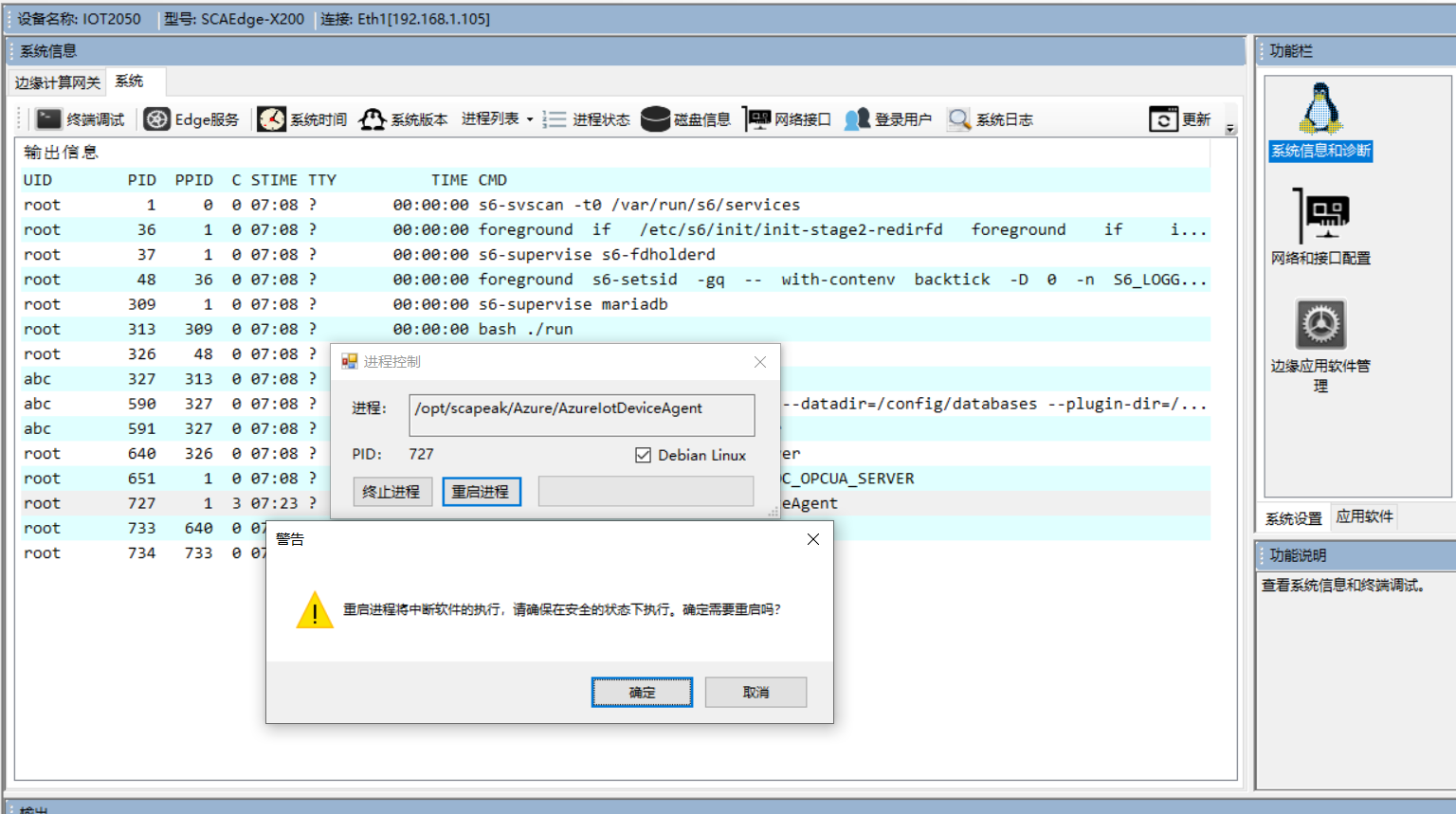
Task: Confirm restart with 确定 button
Action: [x=642, y=693]
